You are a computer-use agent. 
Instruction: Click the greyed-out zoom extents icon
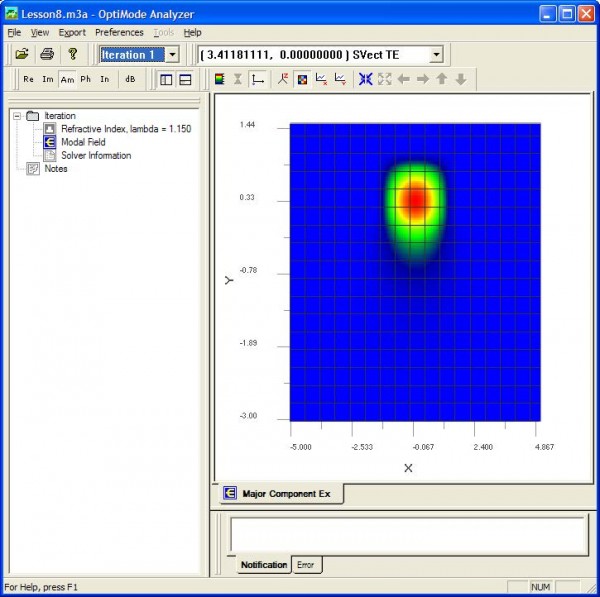point(385,79)
